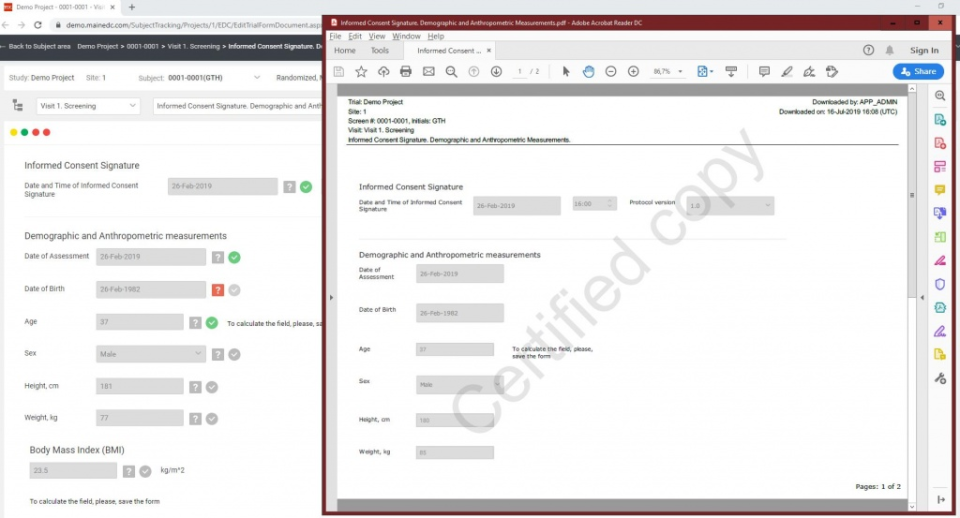Open Create PDF tool in right pane
This screenshot has width=960, height=518.
(x=940, y=143)
